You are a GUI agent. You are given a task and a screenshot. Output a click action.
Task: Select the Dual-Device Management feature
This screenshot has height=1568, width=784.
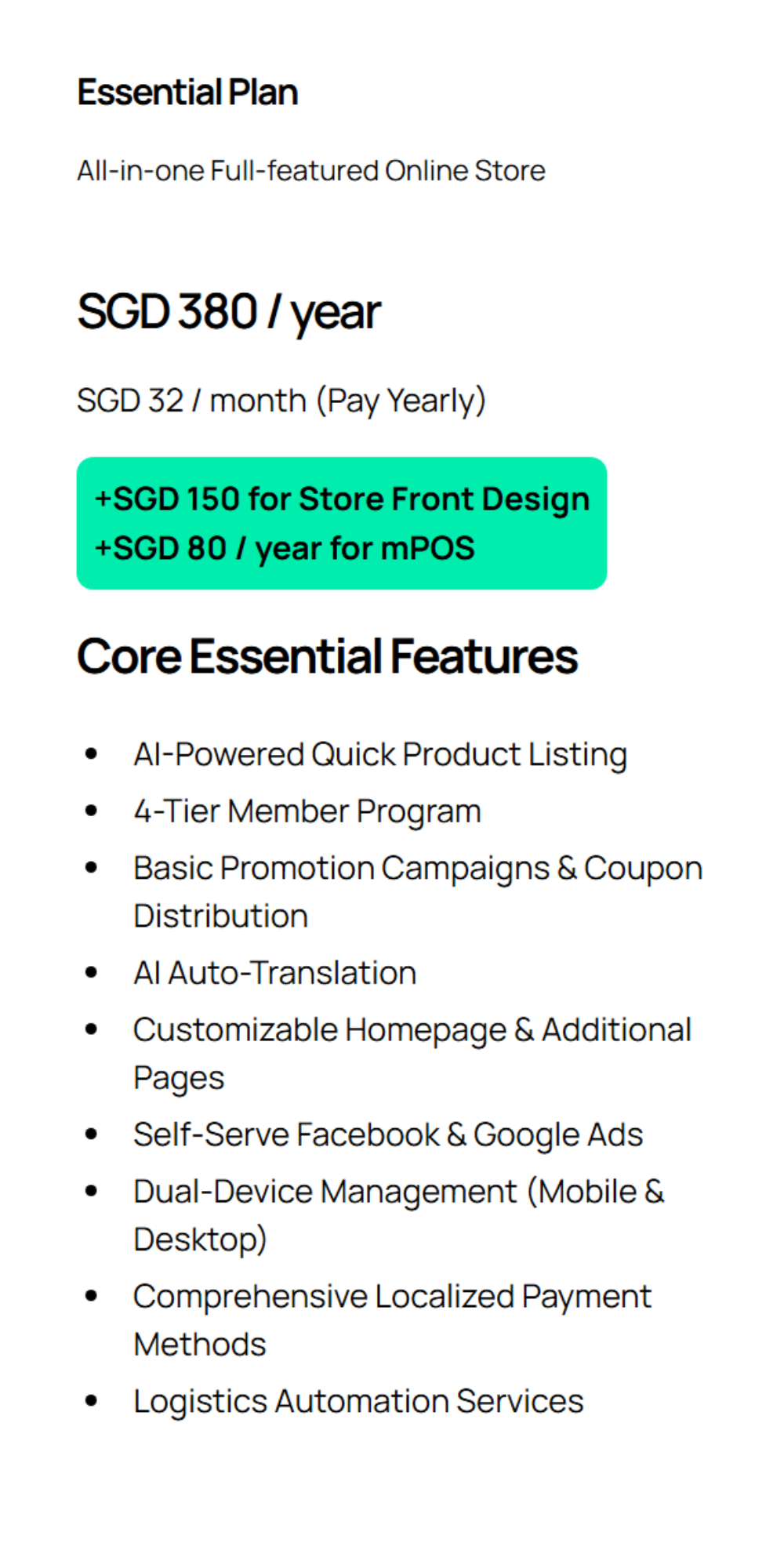(x=398, y=1192)
